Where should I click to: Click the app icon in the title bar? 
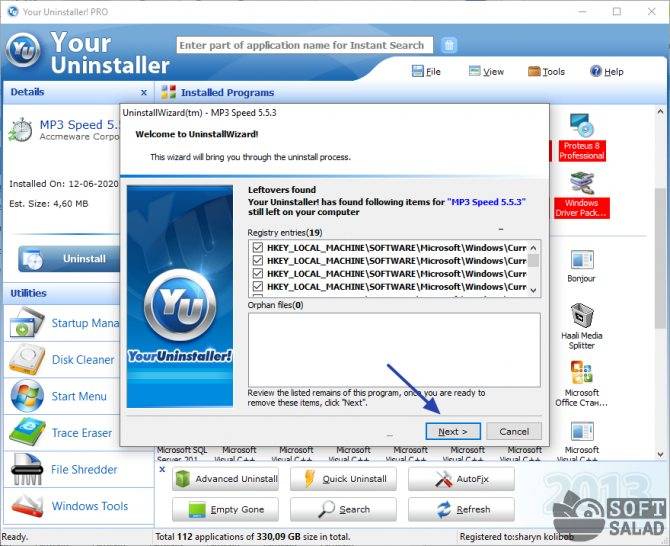coord(13,12)
